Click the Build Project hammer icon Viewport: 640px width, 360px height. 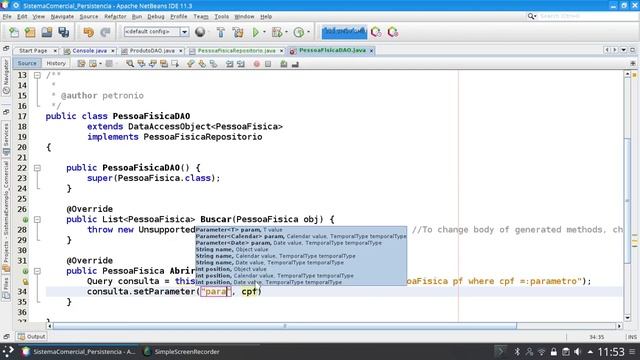pos(221,32)
